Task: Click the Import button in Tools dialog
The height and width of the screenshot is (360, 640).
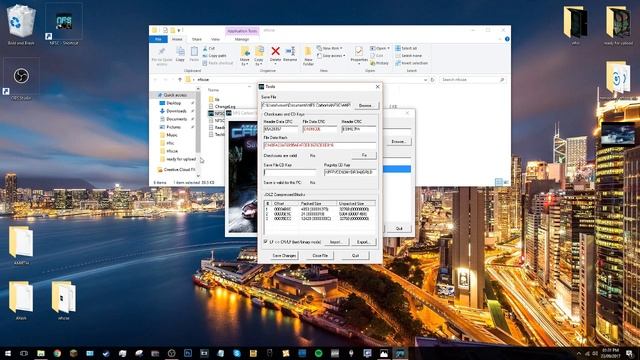Action: point(336,242)
